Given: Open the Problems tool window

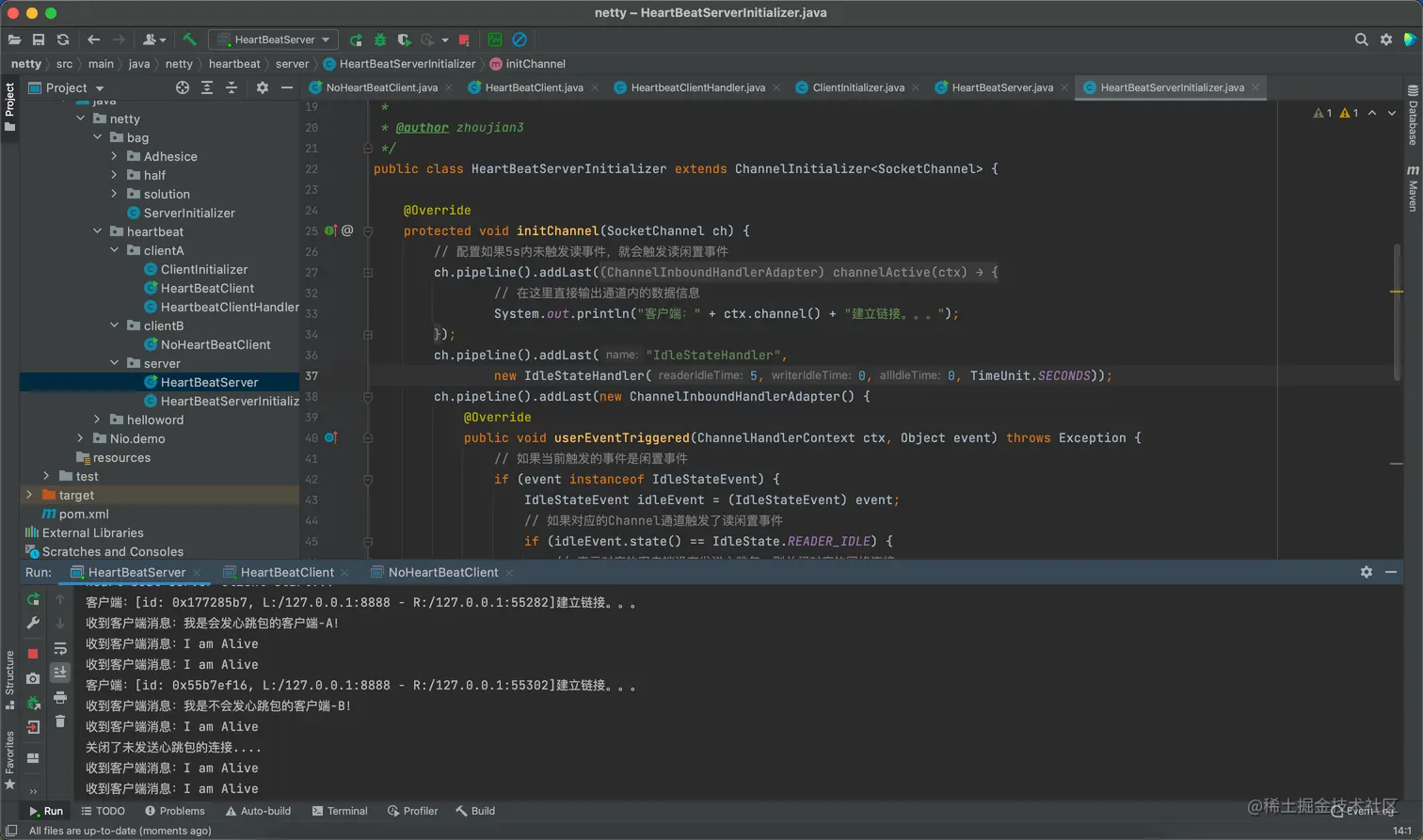Looking at the screenshot, I should click(174, 811).
